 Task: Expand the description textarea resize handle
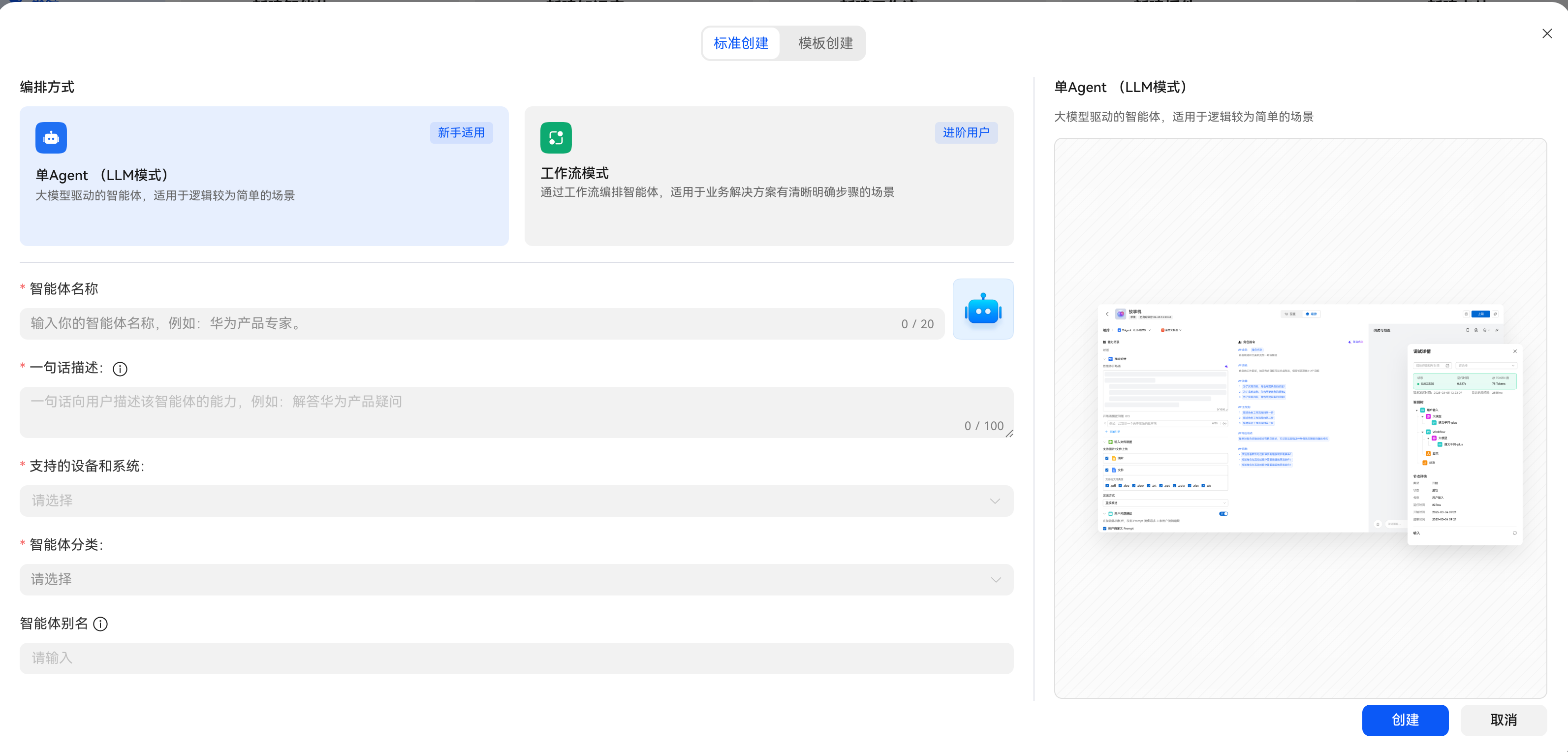click(x=1010, y=435)
